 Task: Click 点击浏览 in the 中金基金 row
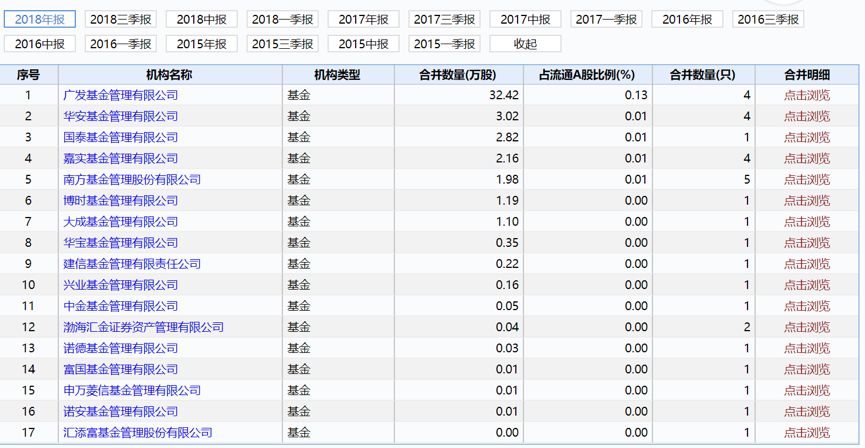(x=807, y=306)
